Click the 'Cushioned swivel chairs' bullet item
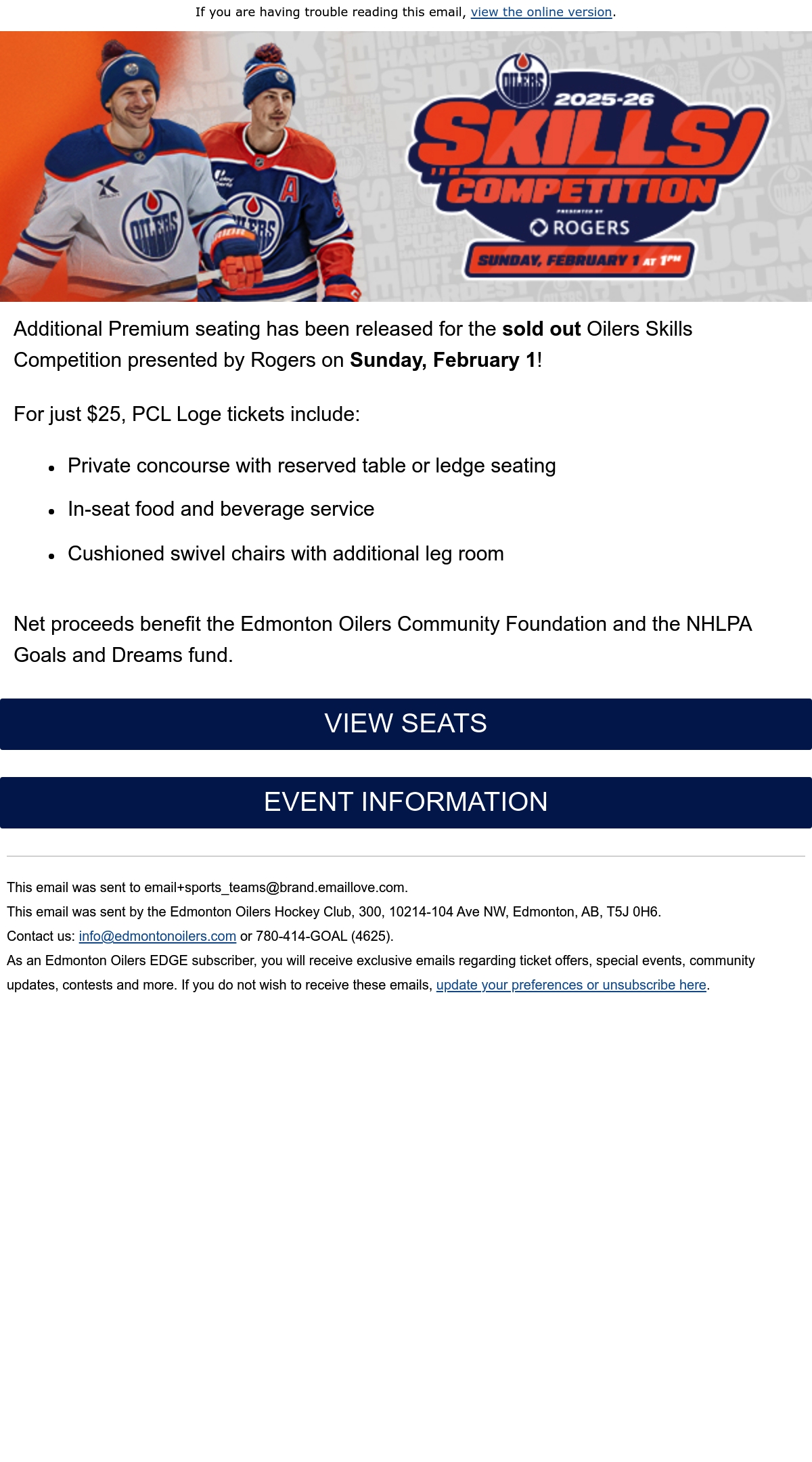The image size is (812, 1462). click(x=286, y=554)
